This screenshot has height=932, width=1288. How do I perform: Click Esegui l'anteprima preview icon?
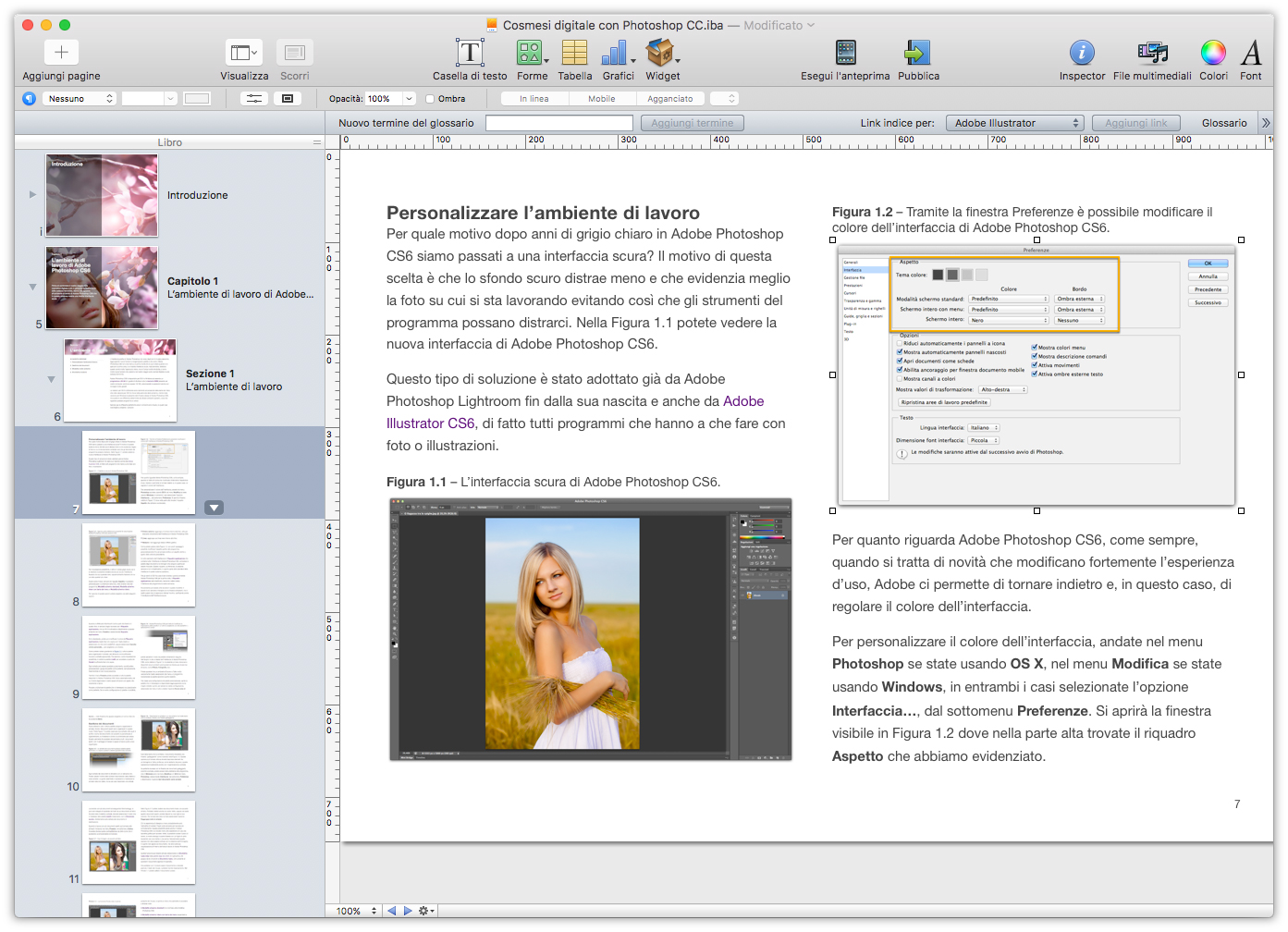[845, 53]
